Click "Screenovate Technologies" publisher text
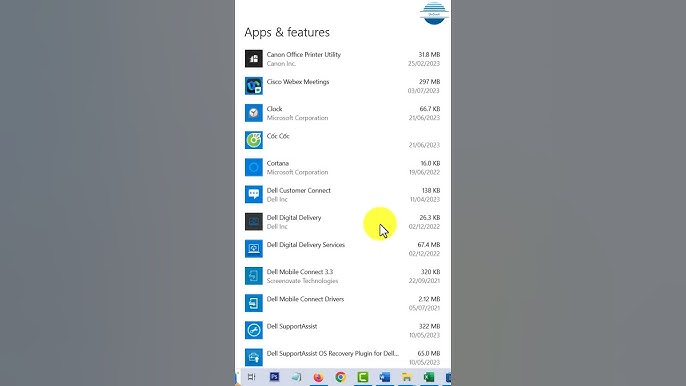Viewport: 686px width, 386px height. coord(302,281)
